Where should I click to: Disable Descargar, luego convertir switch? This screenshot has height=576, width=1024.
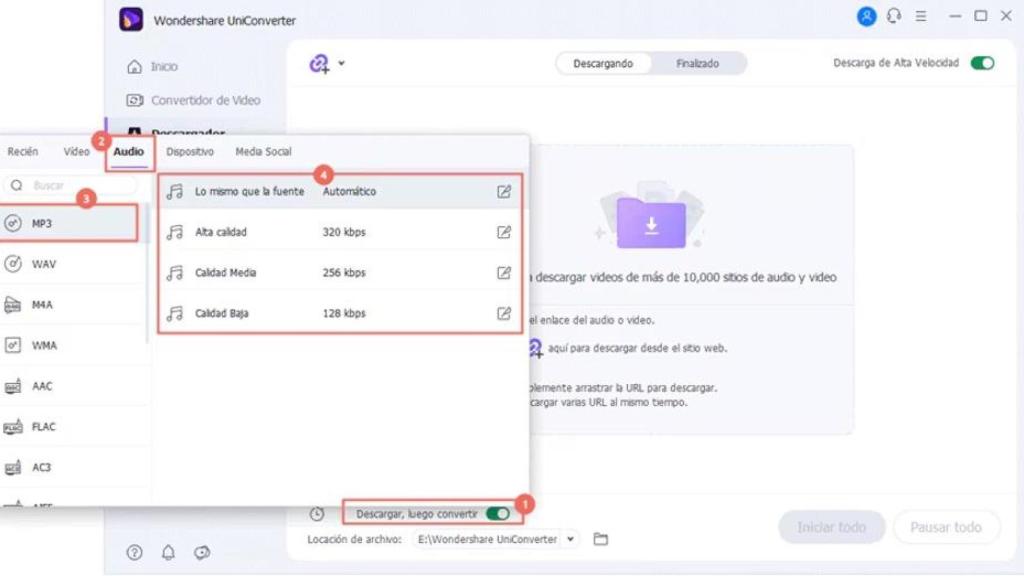[x=497, y=514]
